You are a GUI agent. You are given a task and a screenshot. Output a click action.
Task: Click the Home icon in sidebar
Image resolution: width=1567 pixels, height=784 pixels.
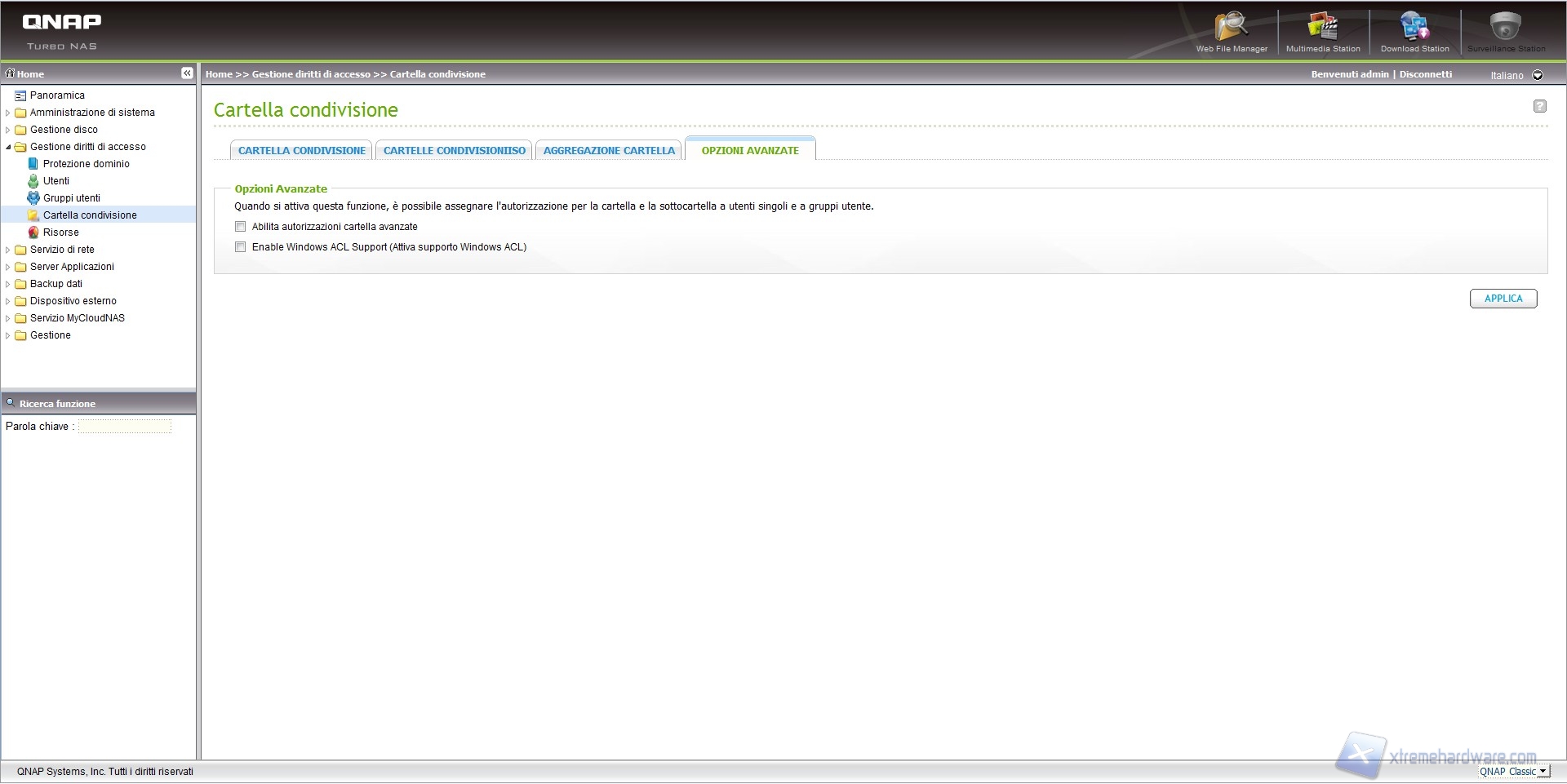coord(11,73)
